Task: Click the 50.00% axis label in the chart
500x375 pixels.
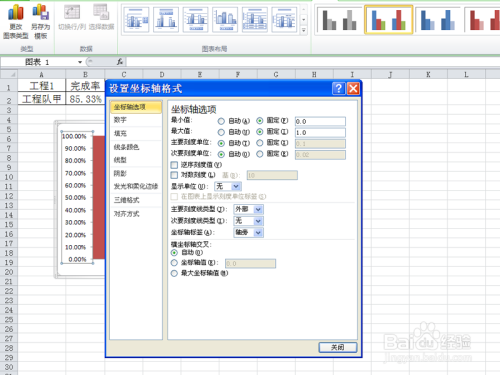Action: (75, 198)
